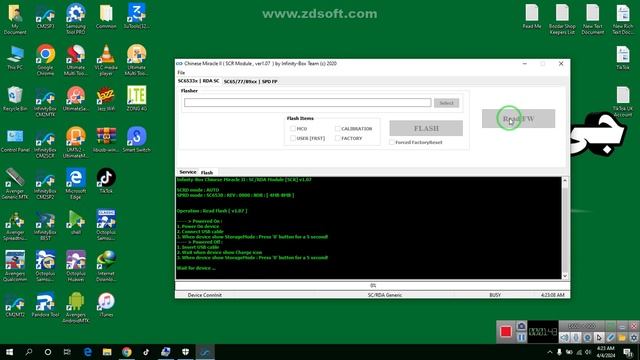The width and height of the screenshot is (640, 360).
Task: Click the recorder's settings gear icon
Action: pyautogui.click(x=633, y=338)
